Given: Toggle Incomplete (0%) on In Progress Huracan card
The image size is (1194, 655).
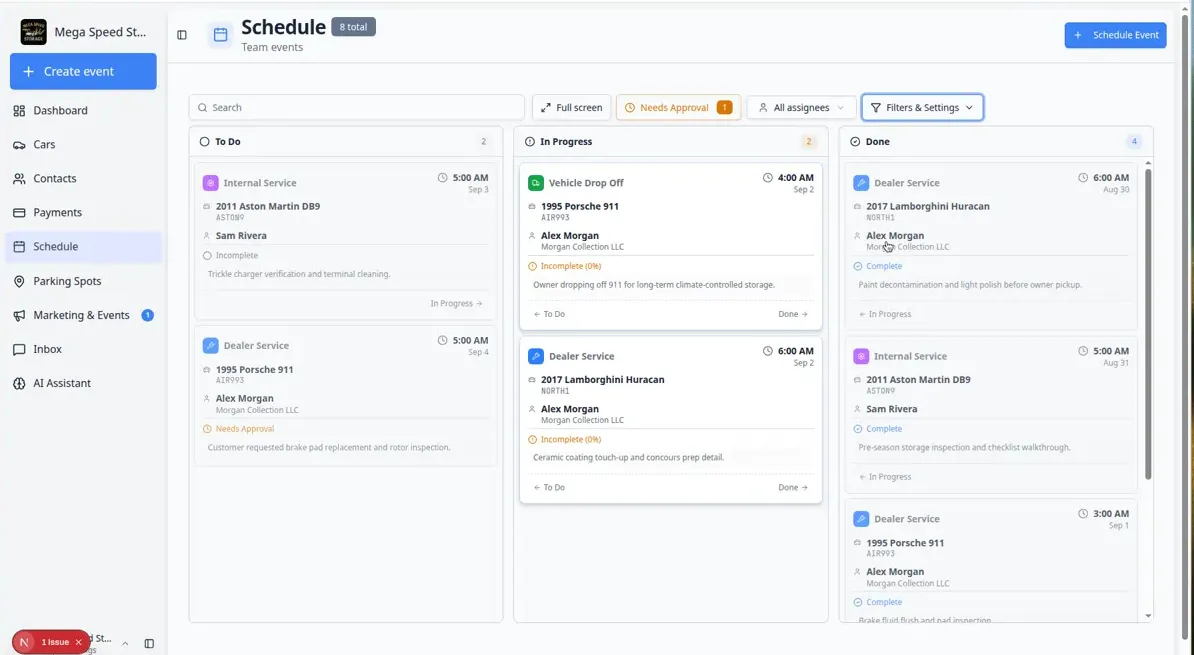Looking at the screenshot, I should [x=564, y=439].
